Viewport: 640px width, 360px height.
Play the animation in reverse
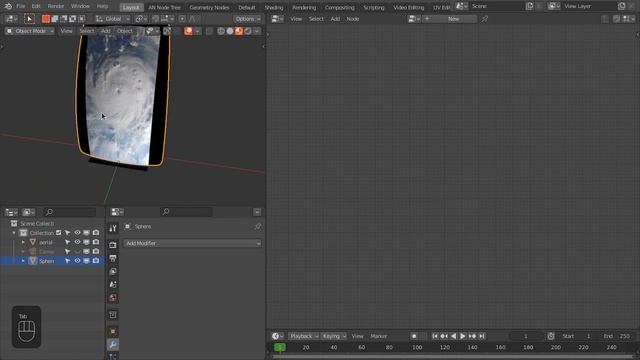(x=453, y=336)
